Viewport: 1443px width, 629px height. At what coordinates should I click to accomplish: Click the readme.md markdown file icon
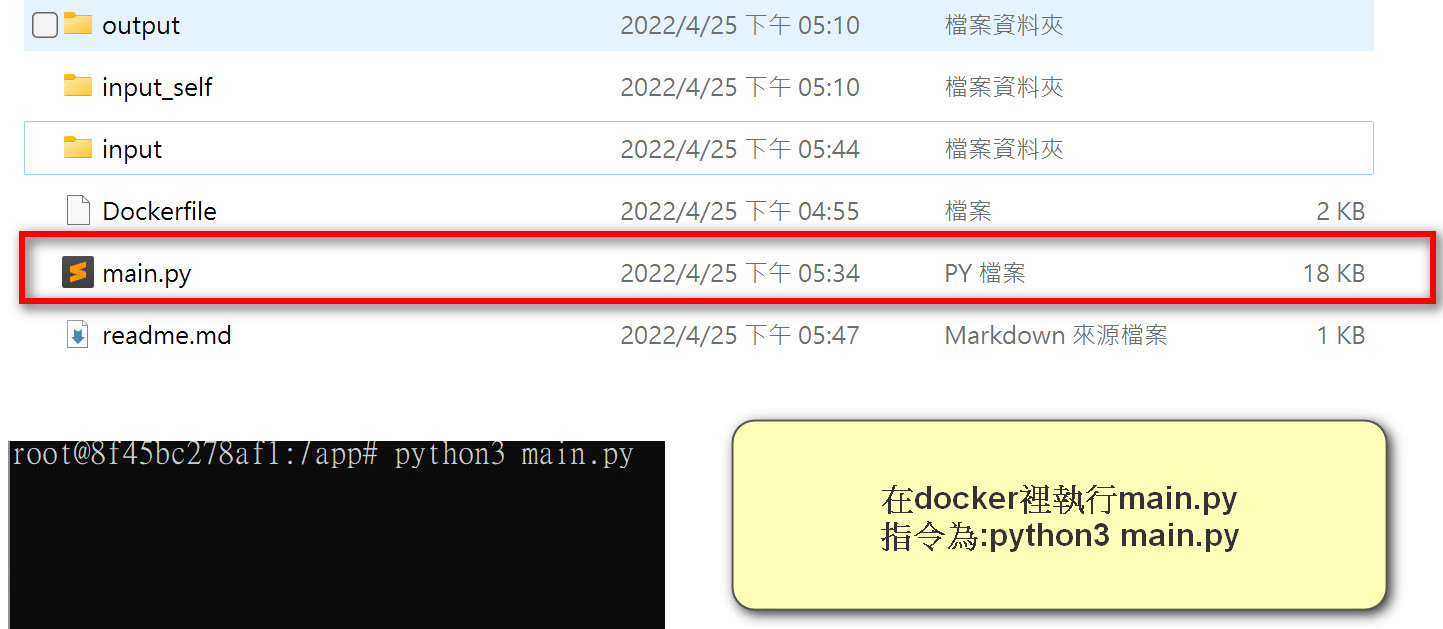coord(78,334)
